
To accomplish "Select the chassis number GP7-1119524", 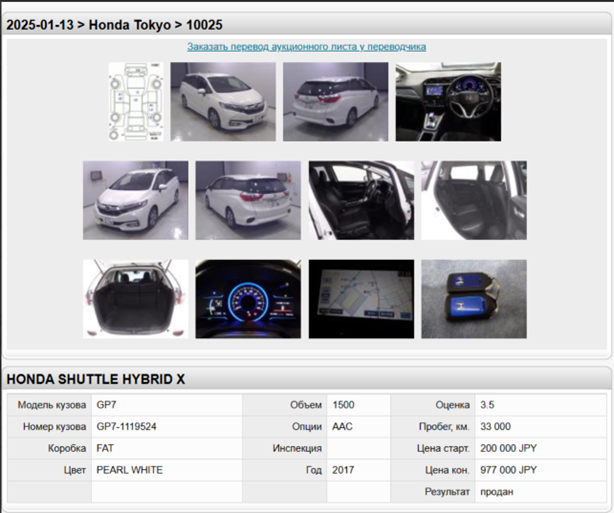I will click(126, 426).
